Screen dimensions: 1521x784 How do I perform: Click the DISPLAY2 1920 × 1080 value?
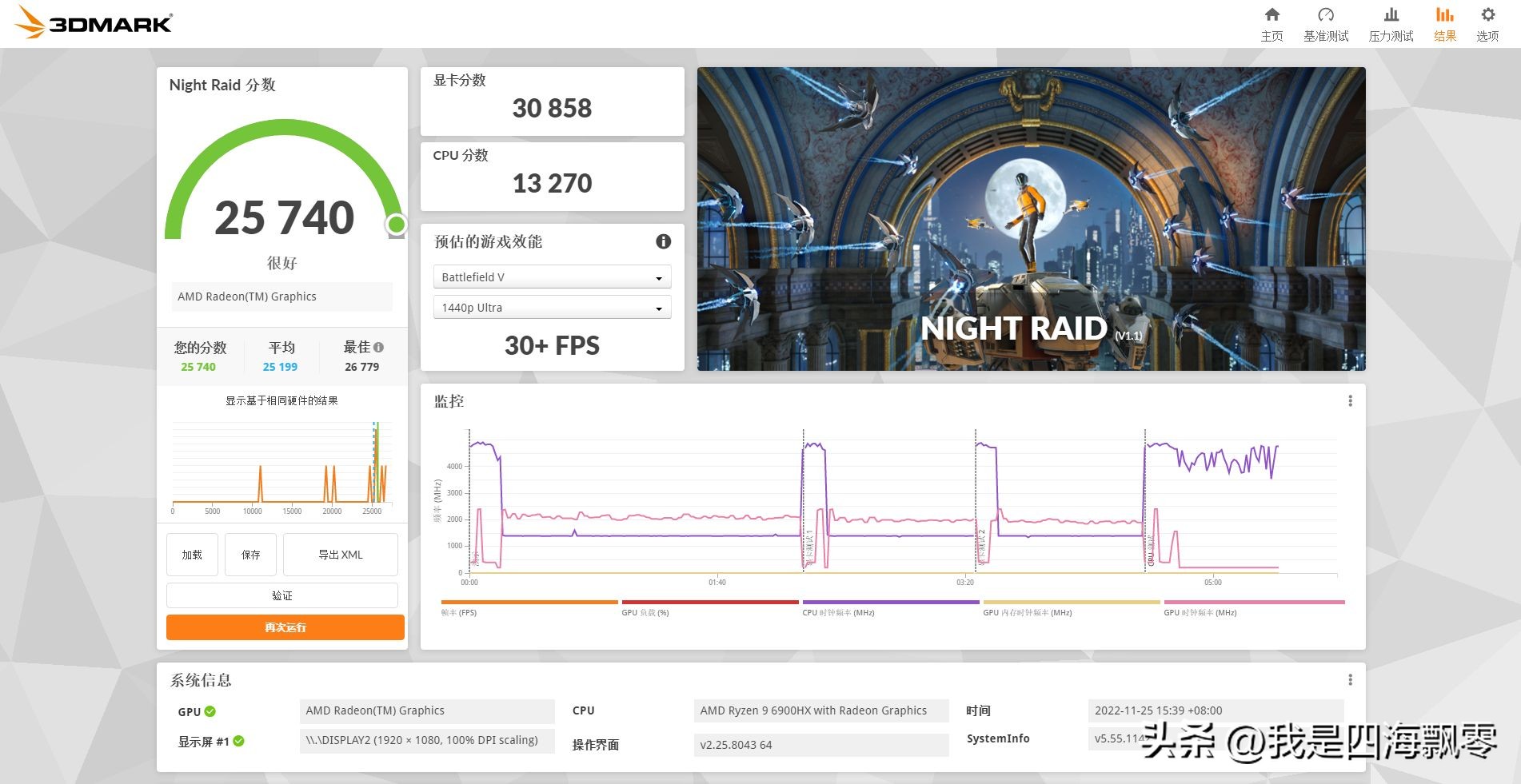[x=427, y=741]
